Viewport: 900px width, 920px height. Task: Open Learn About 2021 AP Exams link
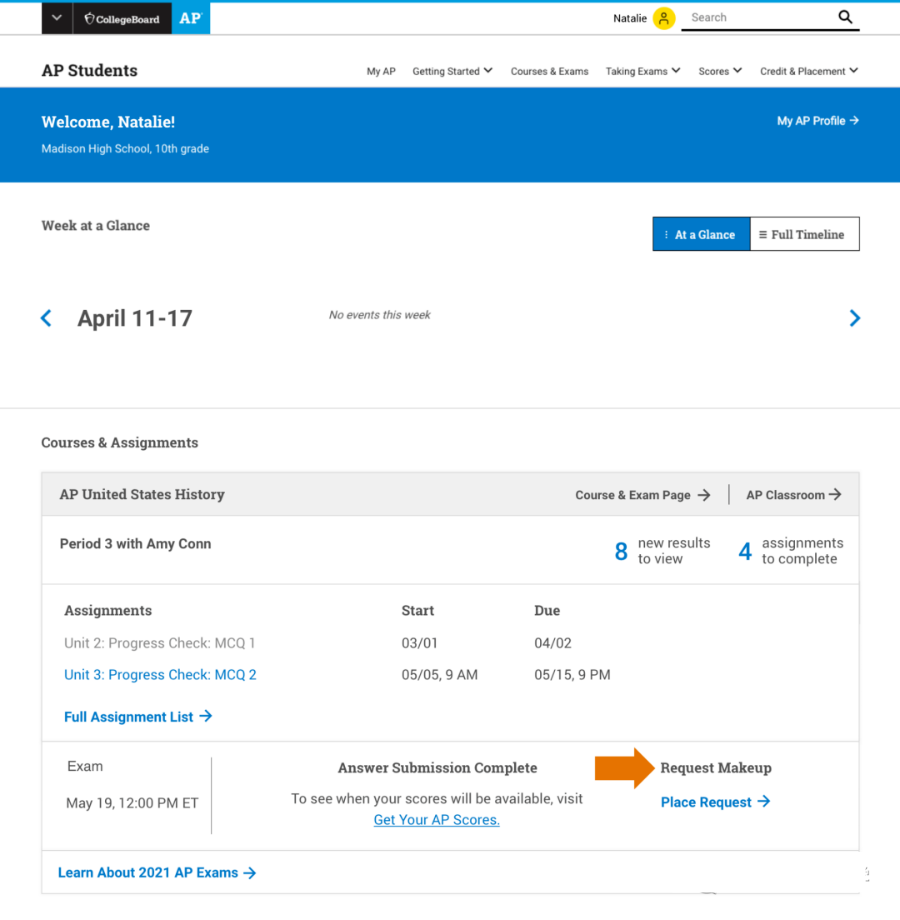tap(157, 872)
